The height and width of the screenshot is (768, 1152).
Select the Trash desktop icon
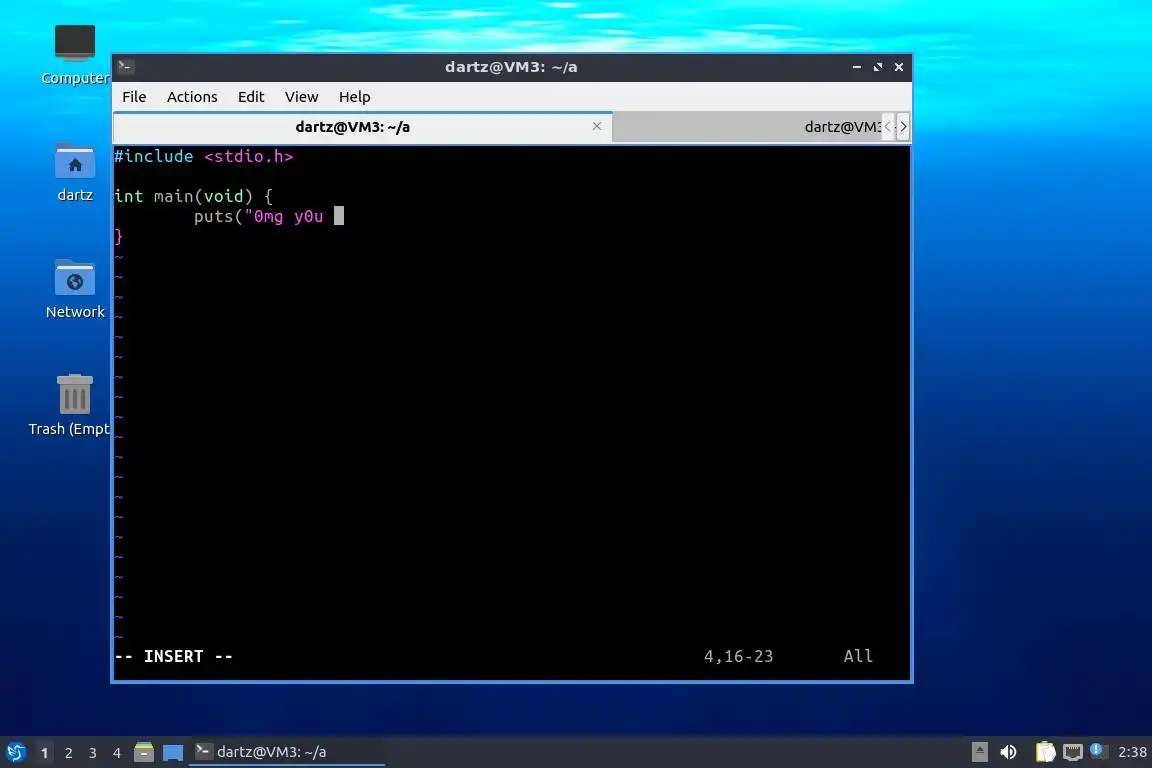tap(70, 406)
